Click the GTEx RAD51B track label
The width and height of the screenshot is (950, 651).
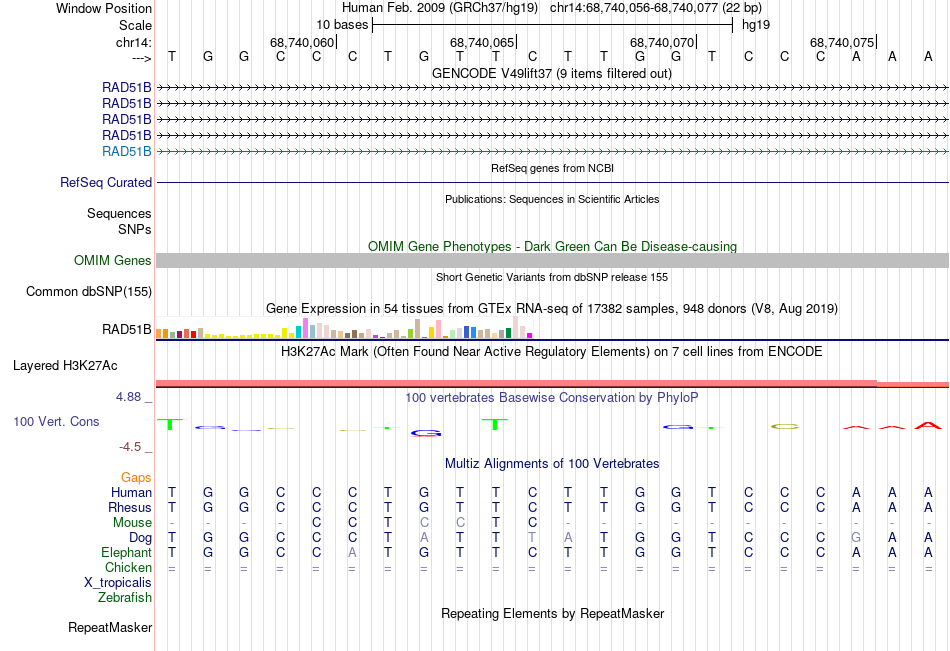(127, 330)
